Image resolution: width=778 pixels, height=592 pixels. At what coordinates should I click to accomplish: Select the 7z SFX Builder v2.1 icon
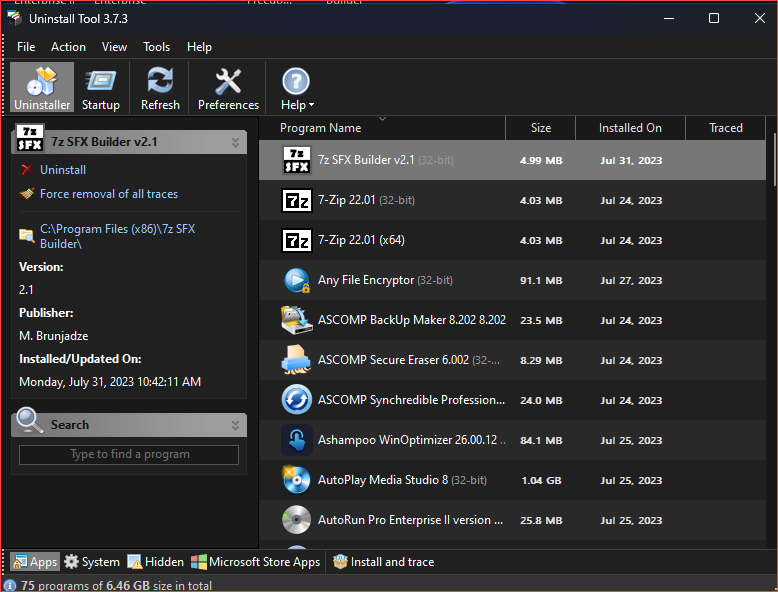pos(297,160)
